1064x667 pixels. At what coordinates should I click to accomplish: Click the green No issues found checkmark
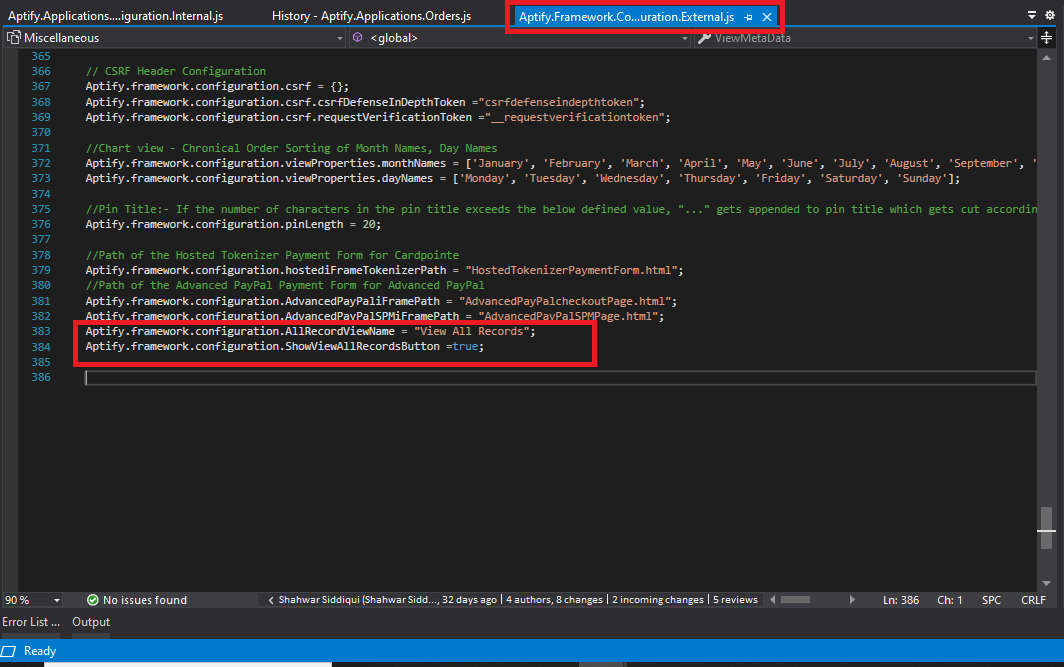pos(93,600)
